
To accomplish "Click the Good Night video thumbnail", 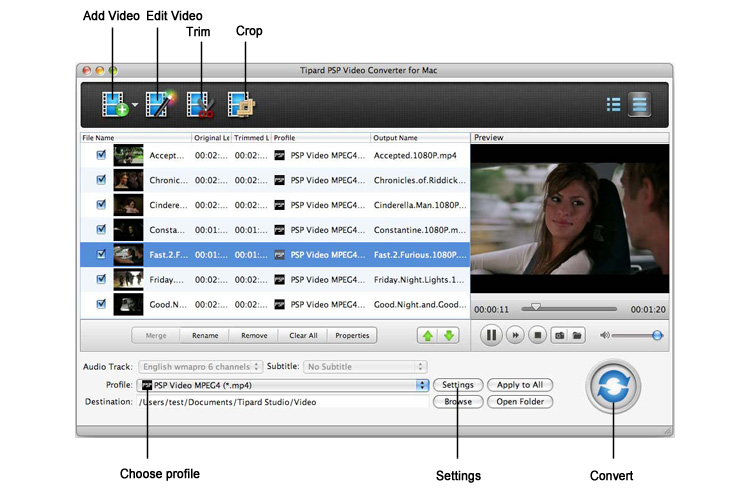I will [128, 304].
